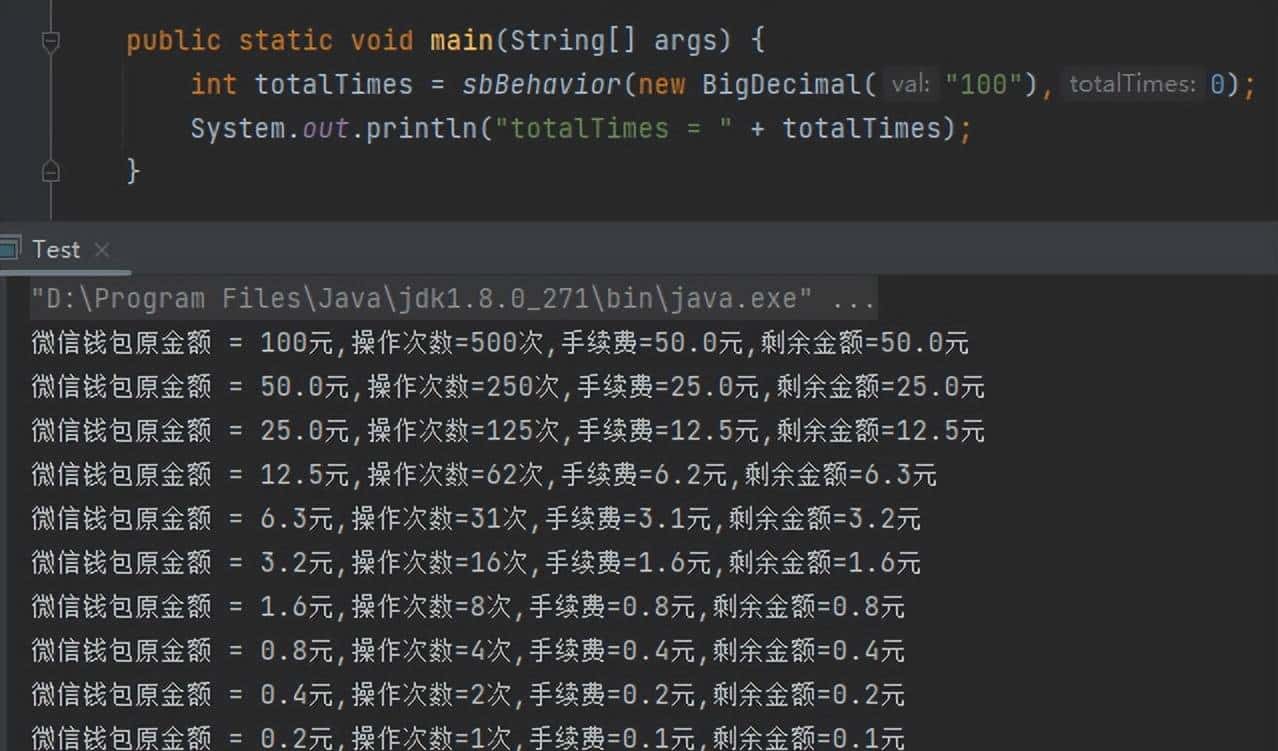This screenshot has height=751, width=1278.
Task: Close the Test console tab
Action: [101, 250]
